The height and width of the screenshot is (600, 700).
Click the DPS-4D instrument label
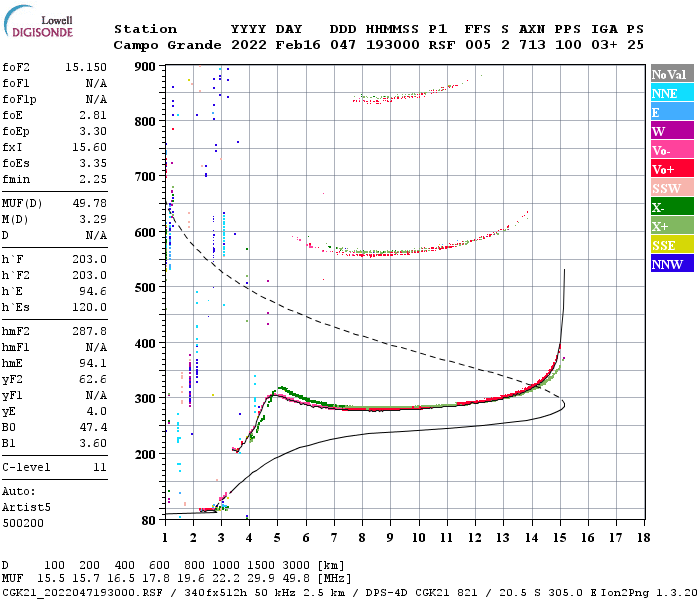point(386,593)
